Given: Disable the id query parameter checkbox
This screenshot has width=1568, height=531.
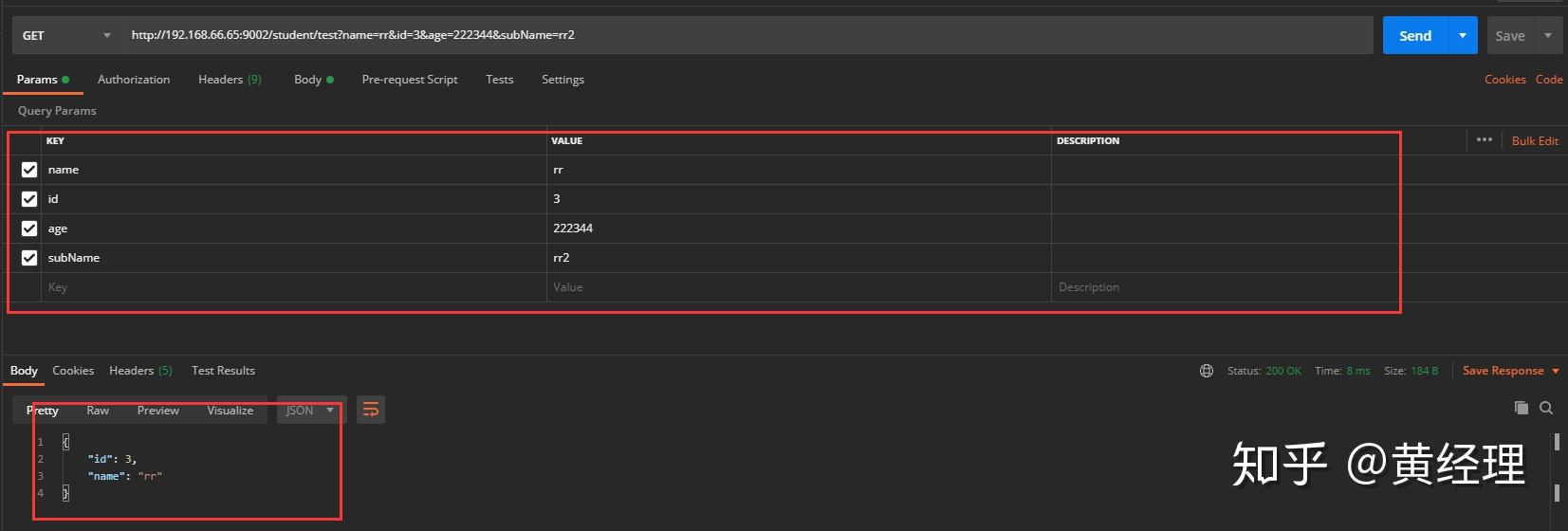Looking at the screenshot, I should (29, 199).
